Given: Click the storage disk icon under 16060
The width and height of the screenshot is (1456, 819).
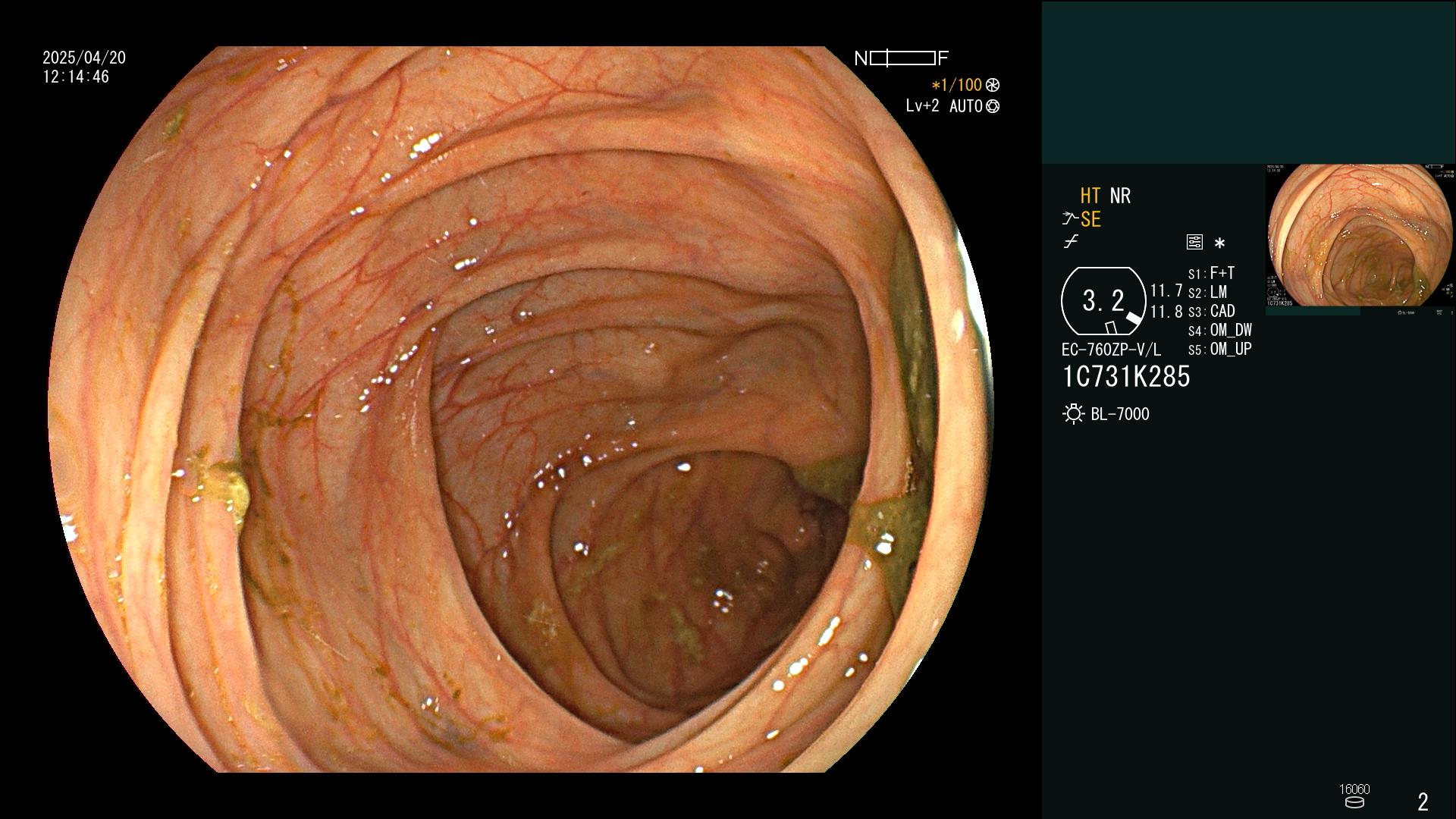Looking at the screenshot, I should 1354,802.
